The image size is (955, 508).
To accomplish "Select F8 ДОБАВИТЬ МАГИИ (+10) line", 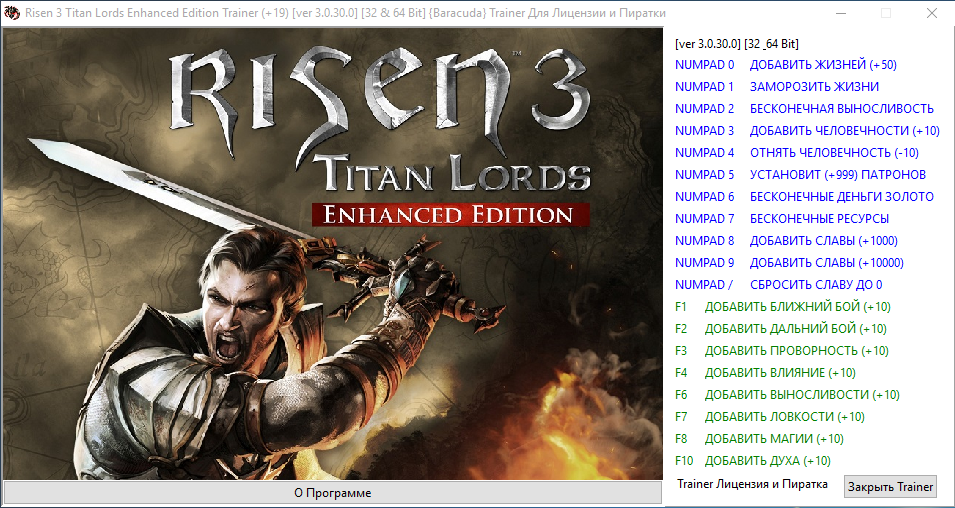I will pos(759,438).
